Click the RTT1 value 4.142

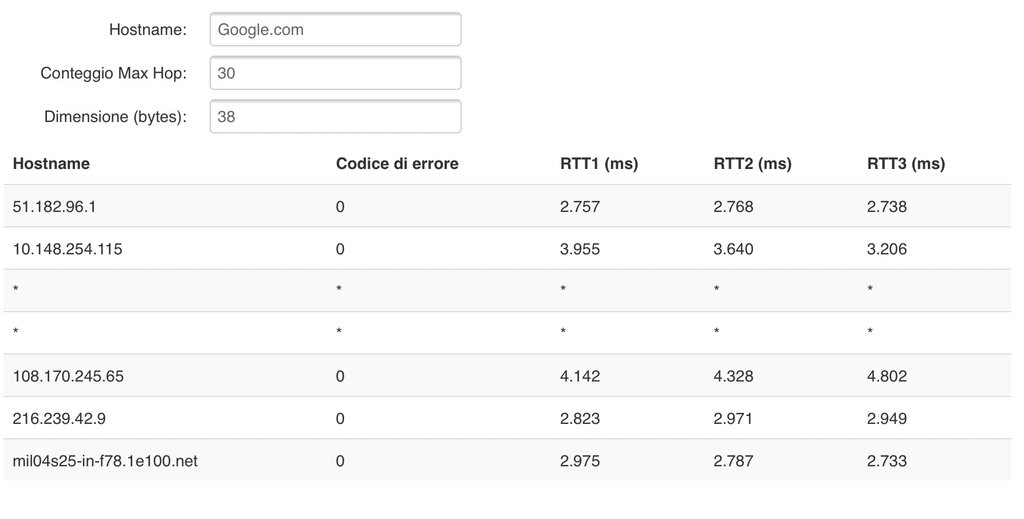[x=580, y=376]
